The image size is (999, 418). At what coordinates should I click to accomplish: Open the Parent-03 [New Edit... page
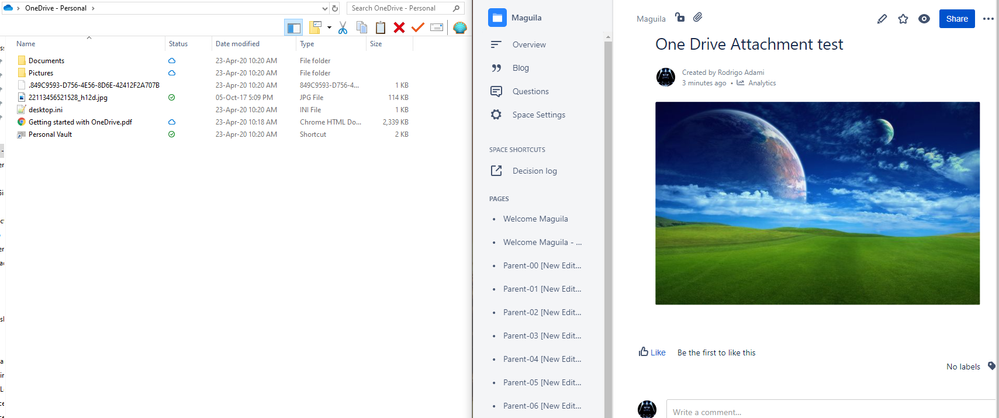[x=542, y=335]
